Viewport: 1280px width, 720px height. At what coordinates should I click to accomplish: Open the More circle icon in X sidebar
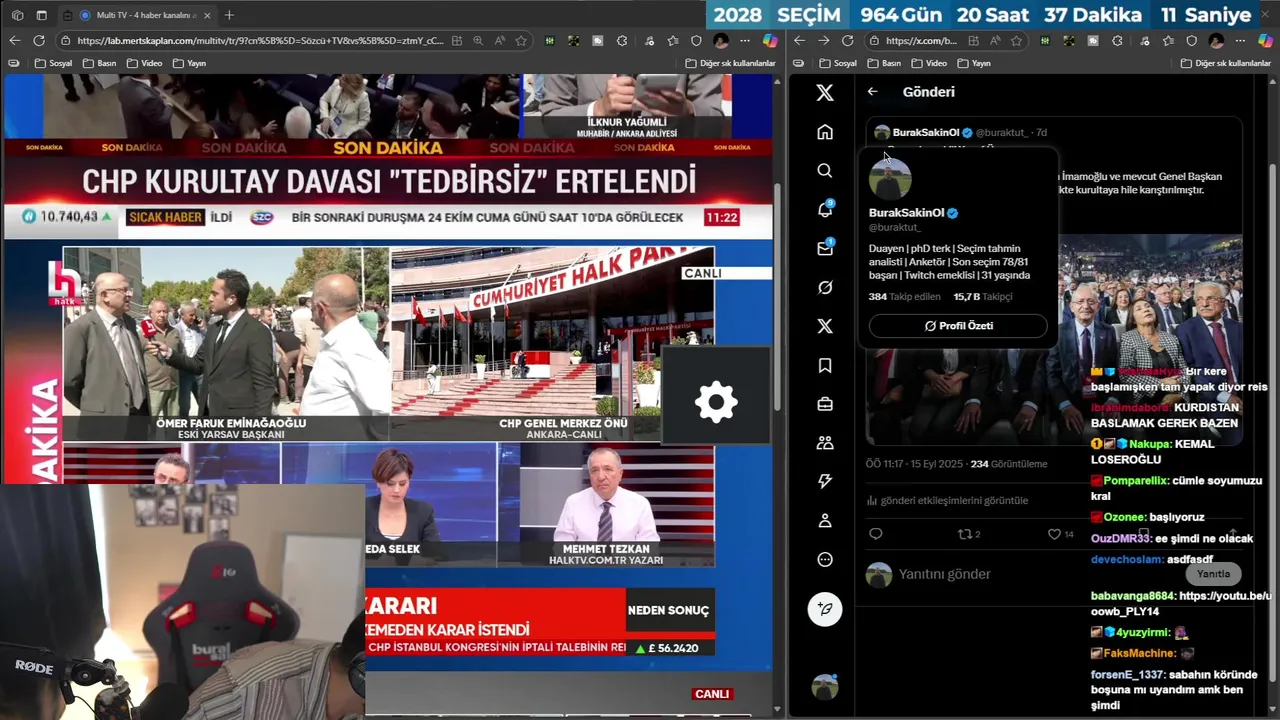tap(825, 560)
